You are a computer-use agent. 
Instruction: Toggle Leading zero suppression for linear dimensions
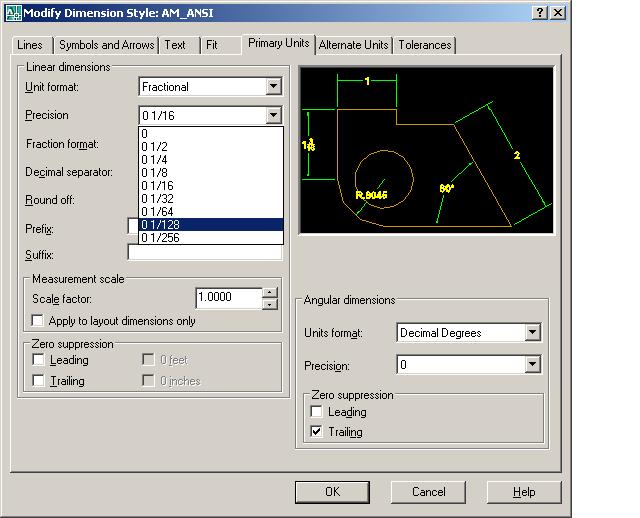tap(39, 360)
